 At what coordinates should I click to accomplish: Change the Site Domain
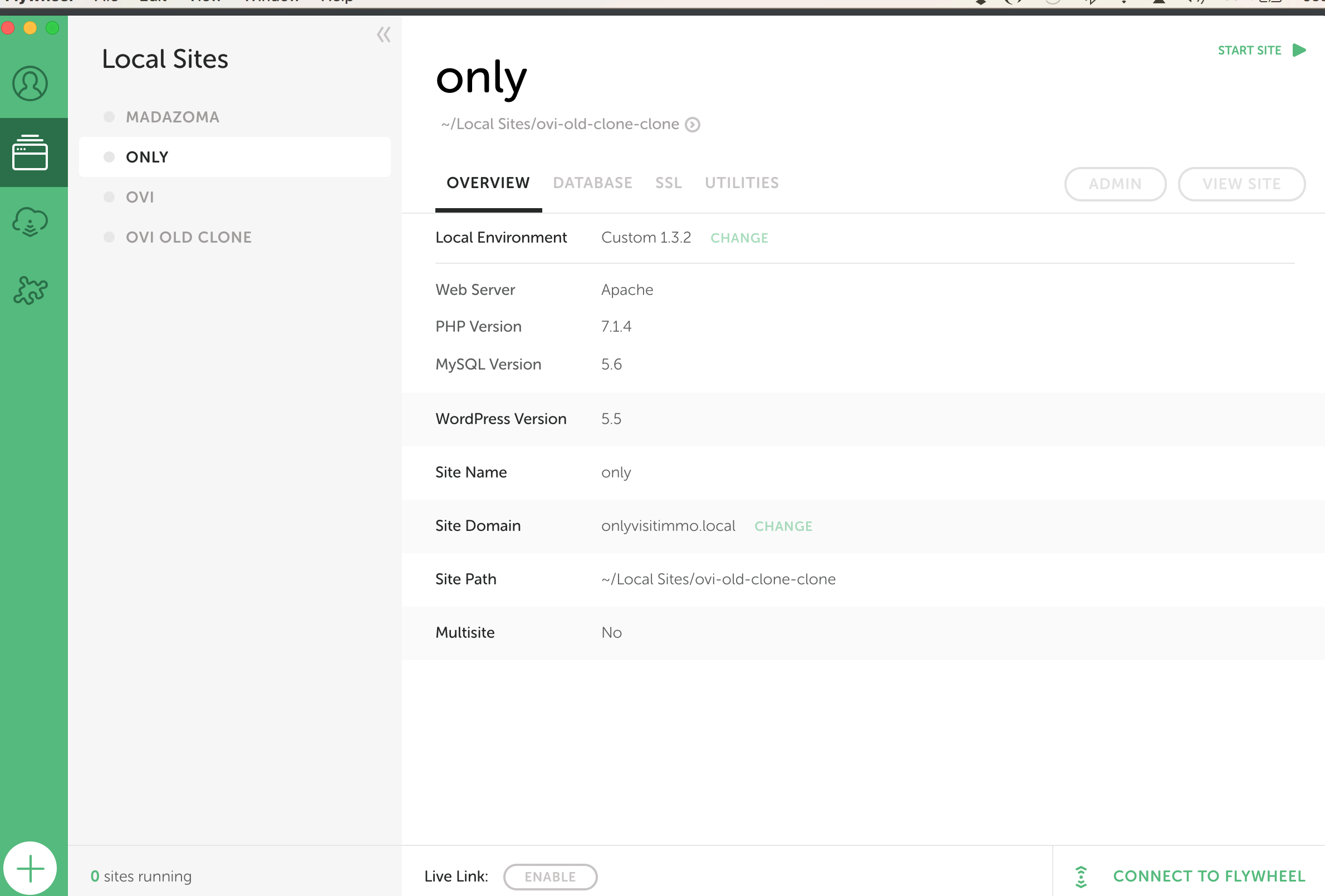coord(783,526)
